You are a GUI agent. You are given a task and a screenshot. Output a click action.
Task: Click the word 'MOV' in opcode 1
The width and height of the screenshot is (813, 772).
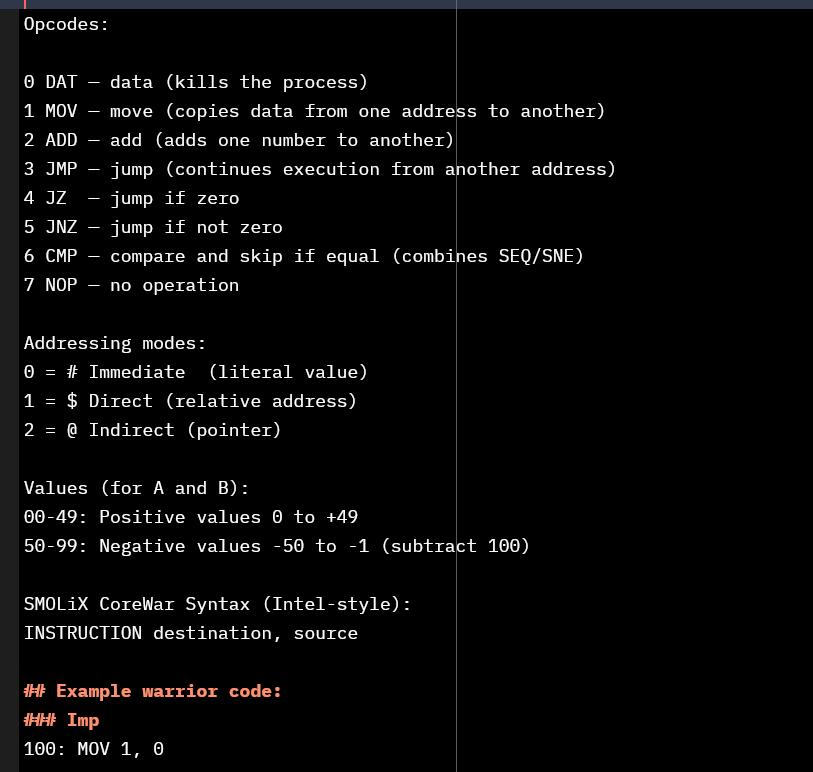point(61,111)
